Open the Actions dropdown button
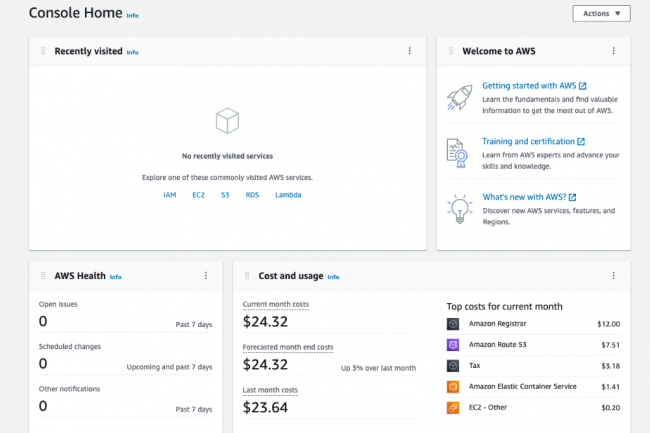Image resolution: width=650 pixels, height=433 pixels. click(x=601, y=14)
